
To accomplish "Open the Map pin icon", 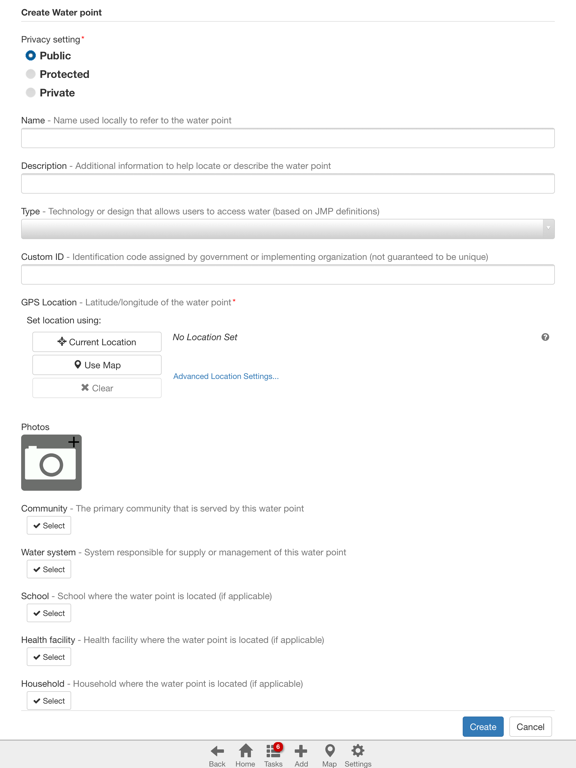I will [x=330, y=750].
